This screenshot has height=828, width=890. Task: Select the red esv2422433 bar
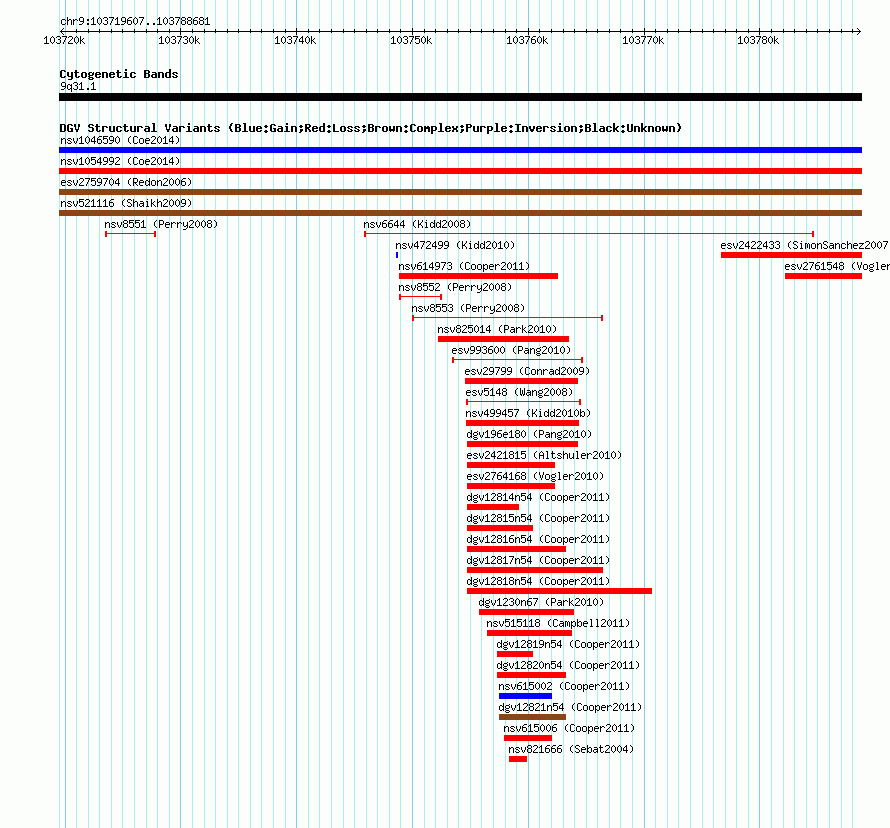pyautogui.click(x=791, y=255)
